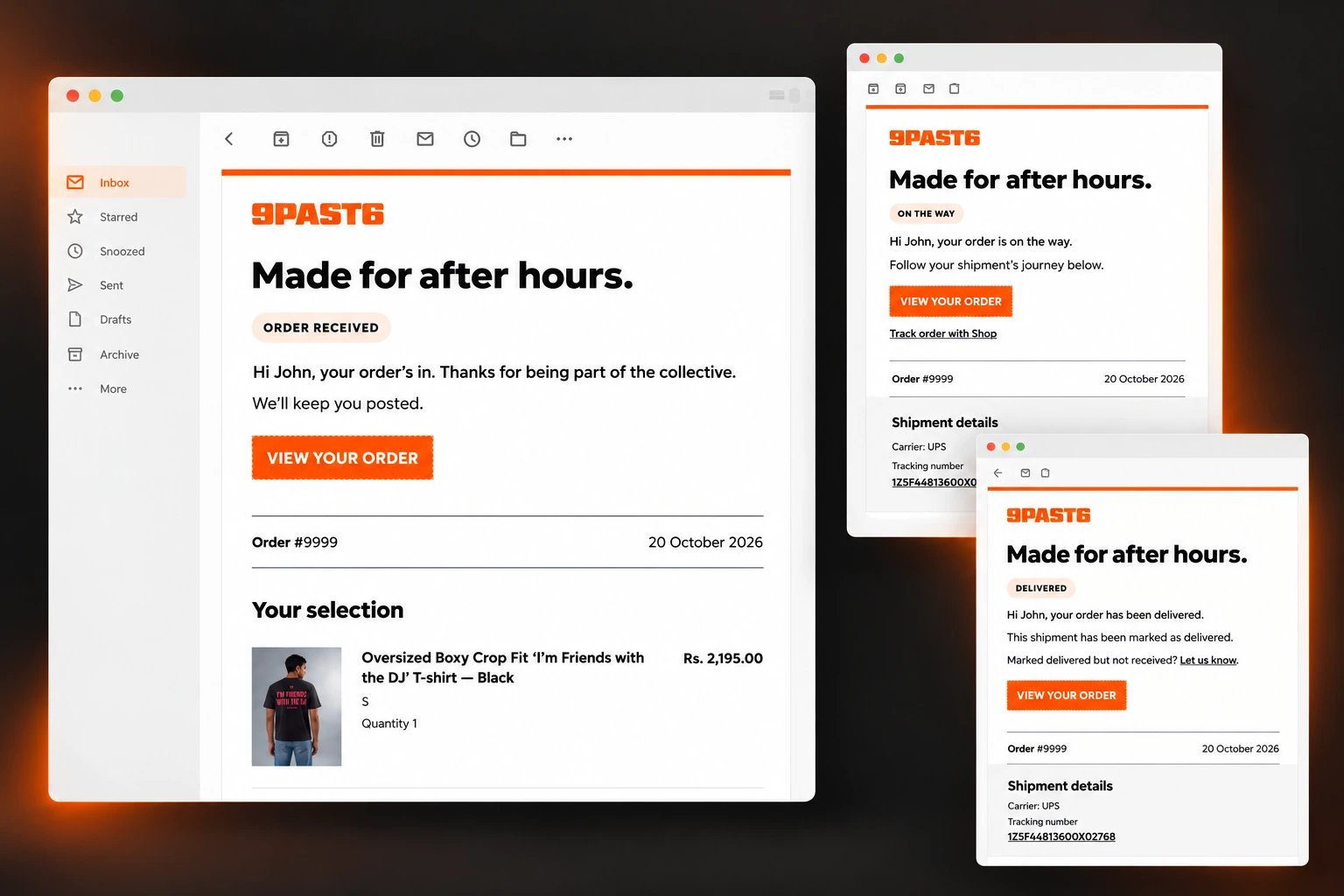1344x896 pixels.
Task: Mark as unread via main toolbar envelope icon
Action: click(425, 139)
